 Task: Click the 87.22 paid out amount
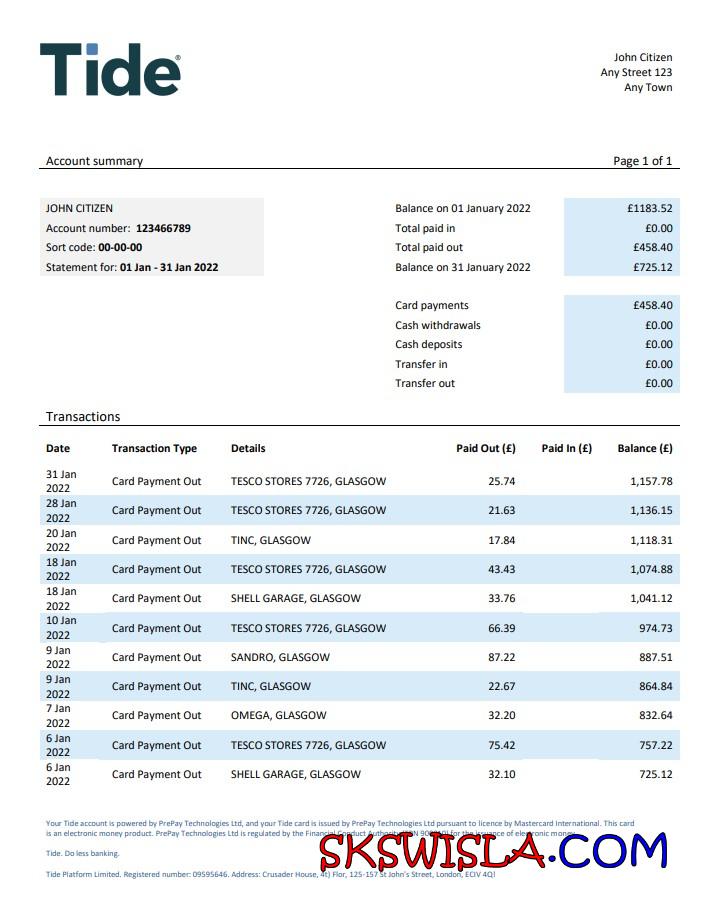pos(501,657)
